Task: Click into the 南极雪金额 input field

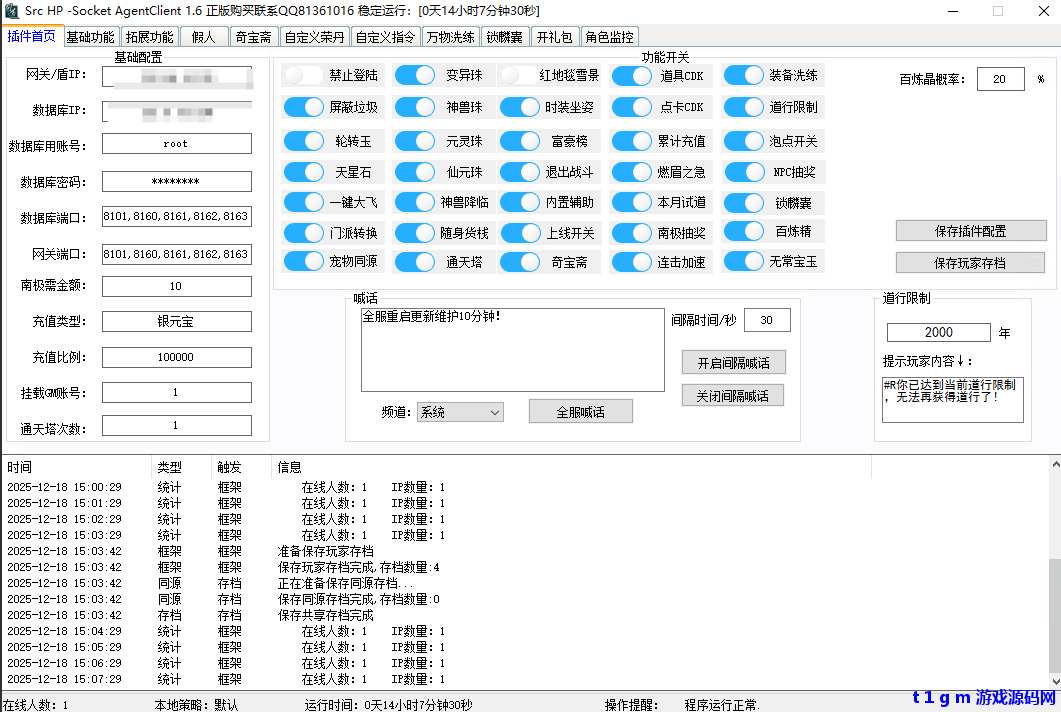Action: pyautogui.click(x=176, y=285)
